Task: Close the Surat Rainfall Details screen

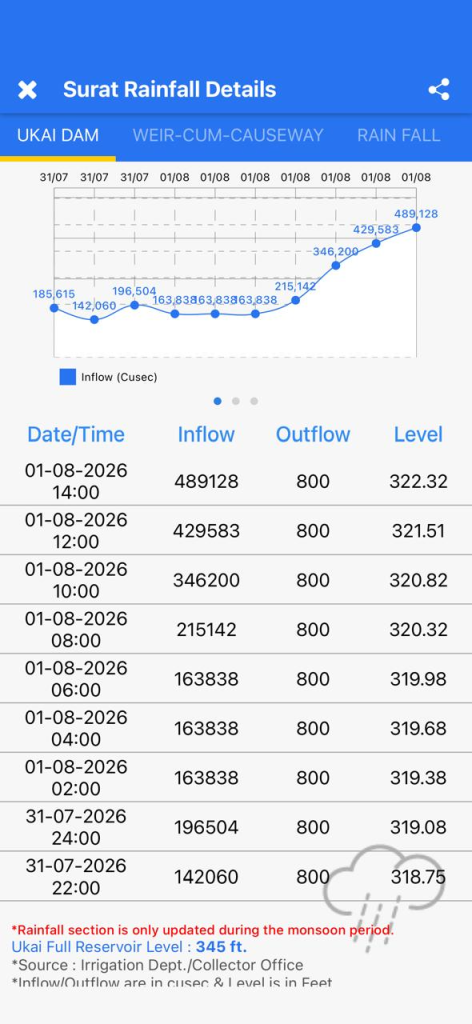Action: tap(27, 89)
